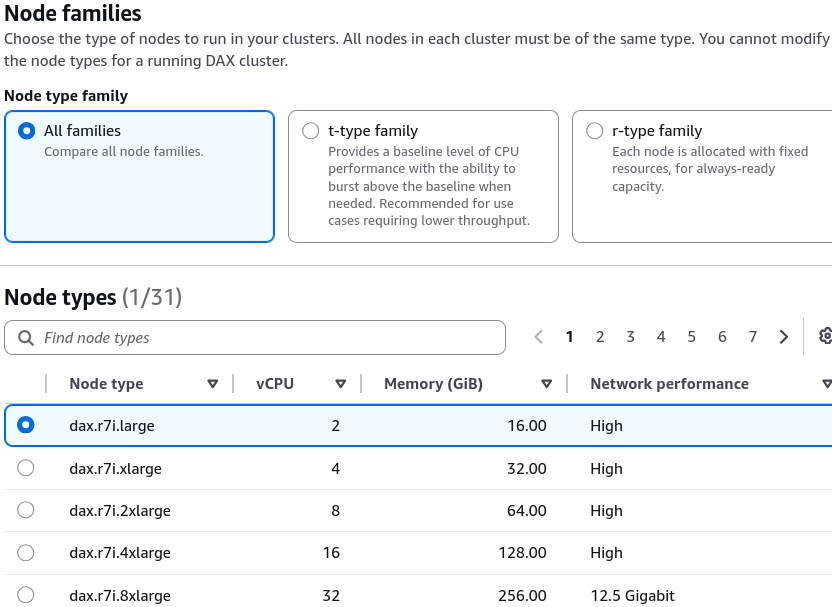Click the Node type column header
Viewport: 832px width, 607px height.
click(106, 384)
